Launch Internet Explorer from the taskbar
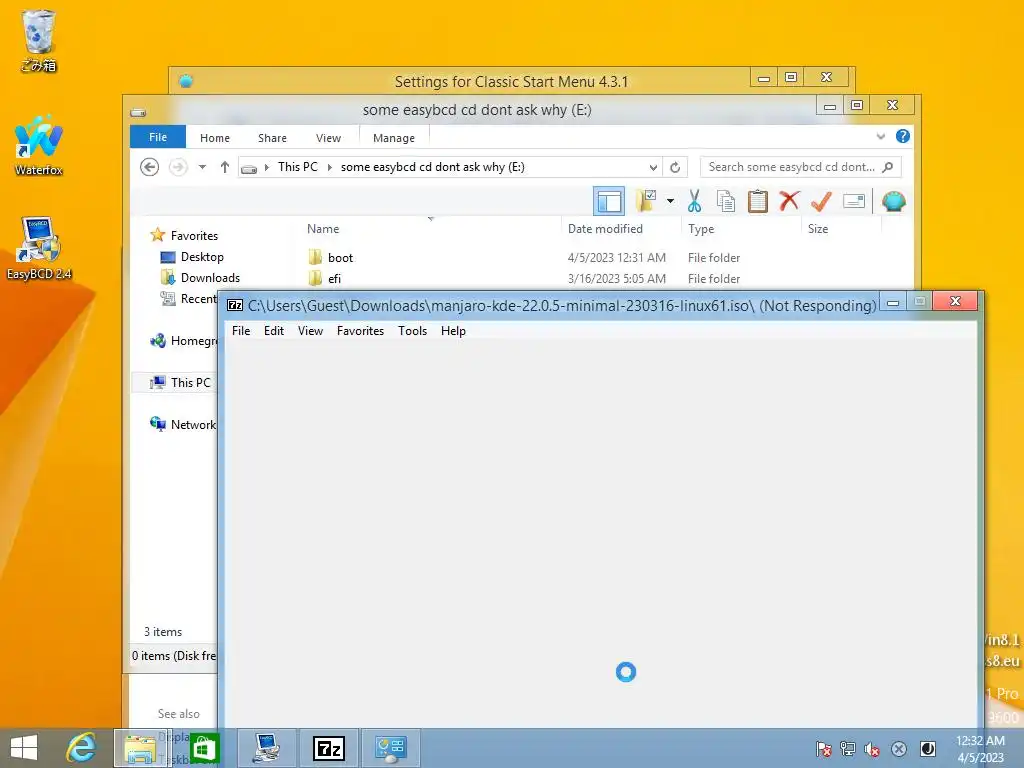Image resolution: width=1024 pixels, height=768 pixels. 81,748
